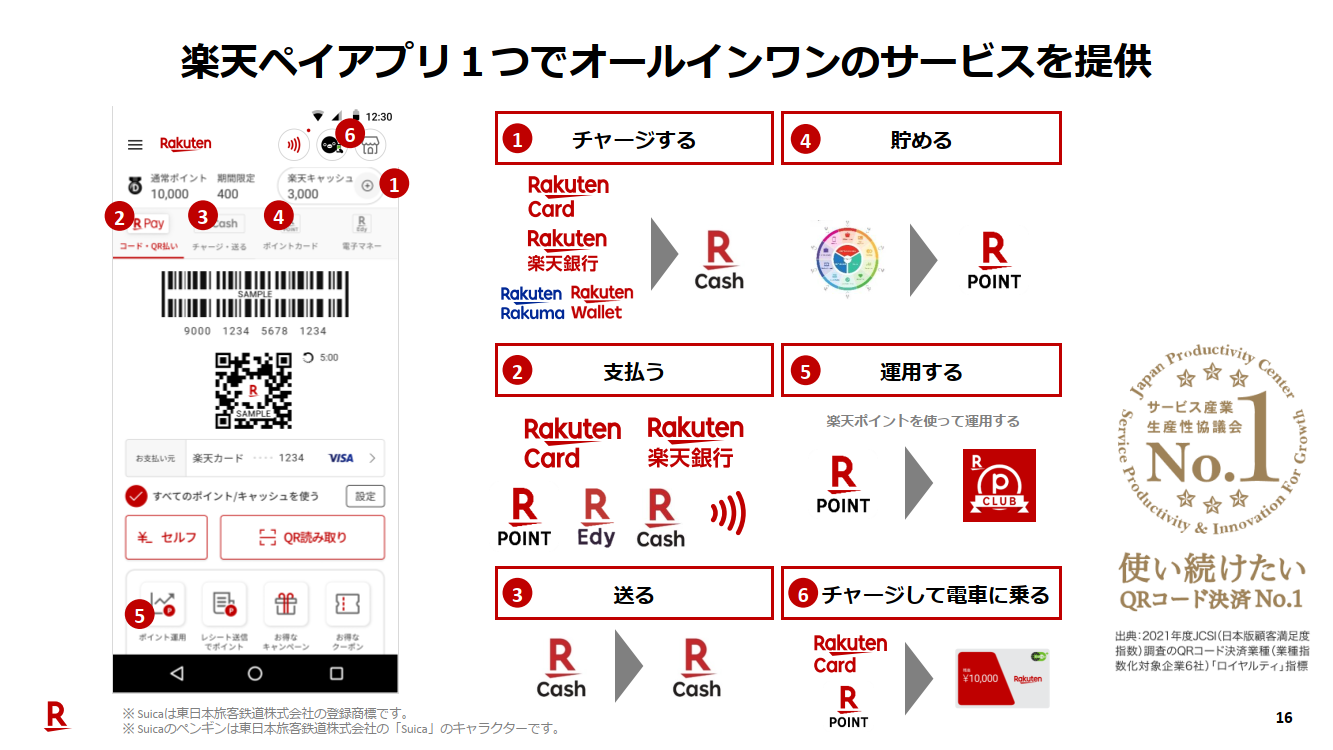This screenshot has width=1333, height=750.
Task: Switch to the 電子マネー tab
Action: [362, 233]
